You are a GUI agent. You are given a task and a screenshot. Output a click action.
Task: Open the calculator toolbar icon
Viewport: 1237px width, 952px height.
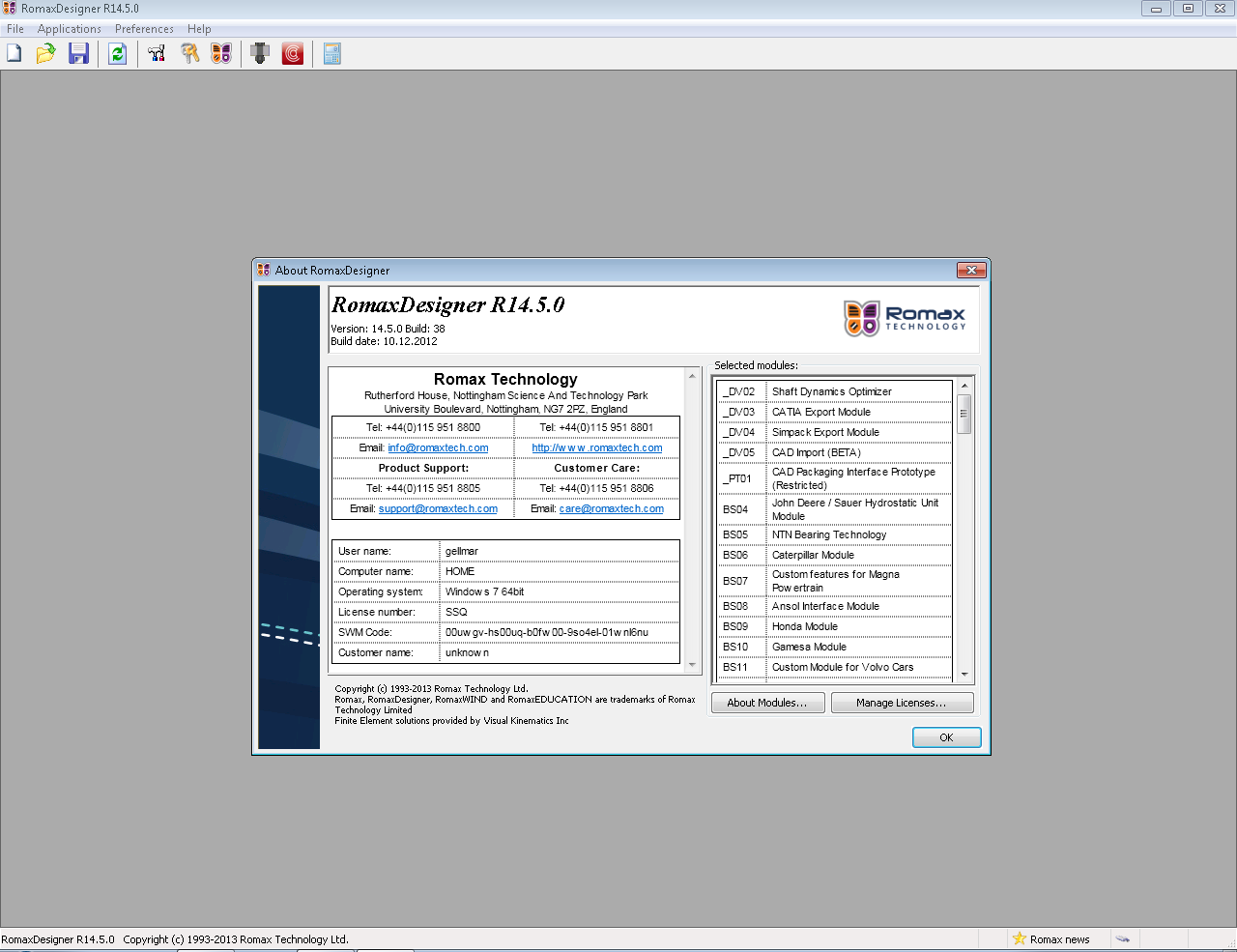(x=331, y=54)
